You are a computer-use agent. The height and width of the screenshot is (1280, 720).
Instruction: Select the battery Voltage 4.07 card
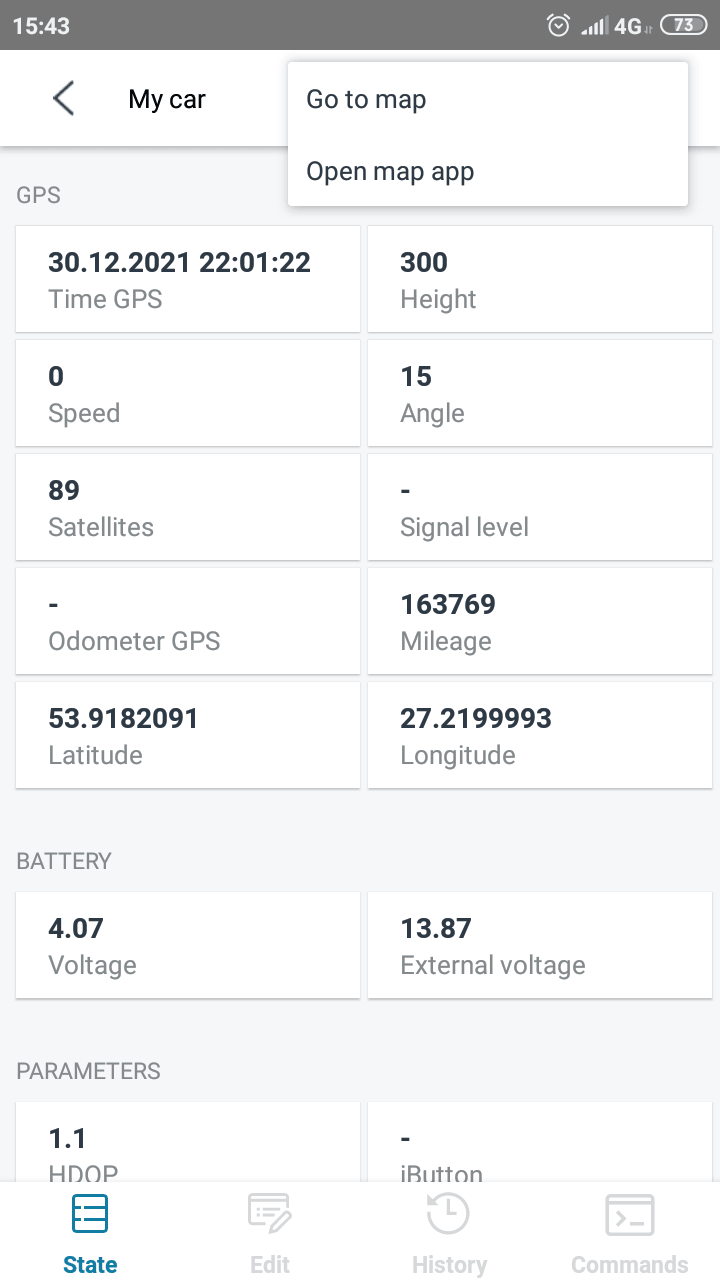(188, 945)
